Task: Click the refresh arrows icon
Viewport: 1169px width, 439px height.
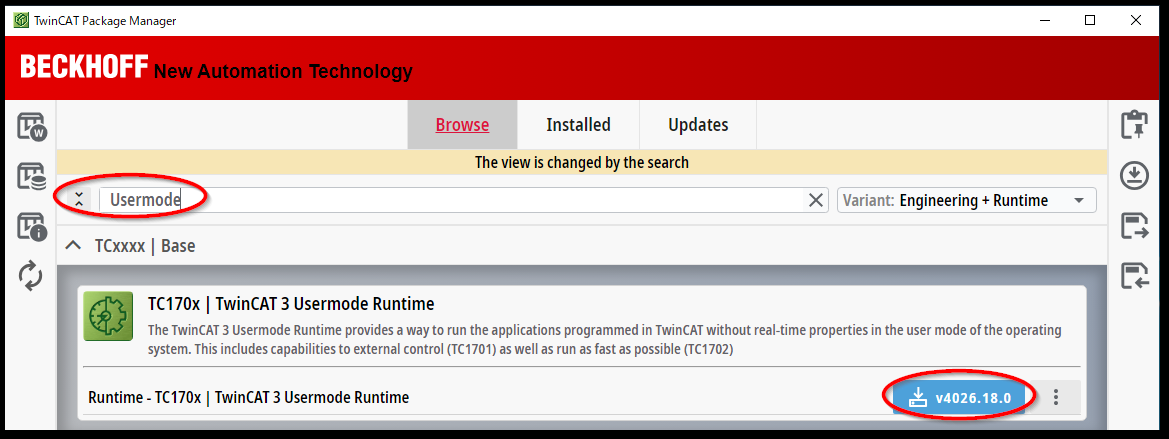Action: 31,275
